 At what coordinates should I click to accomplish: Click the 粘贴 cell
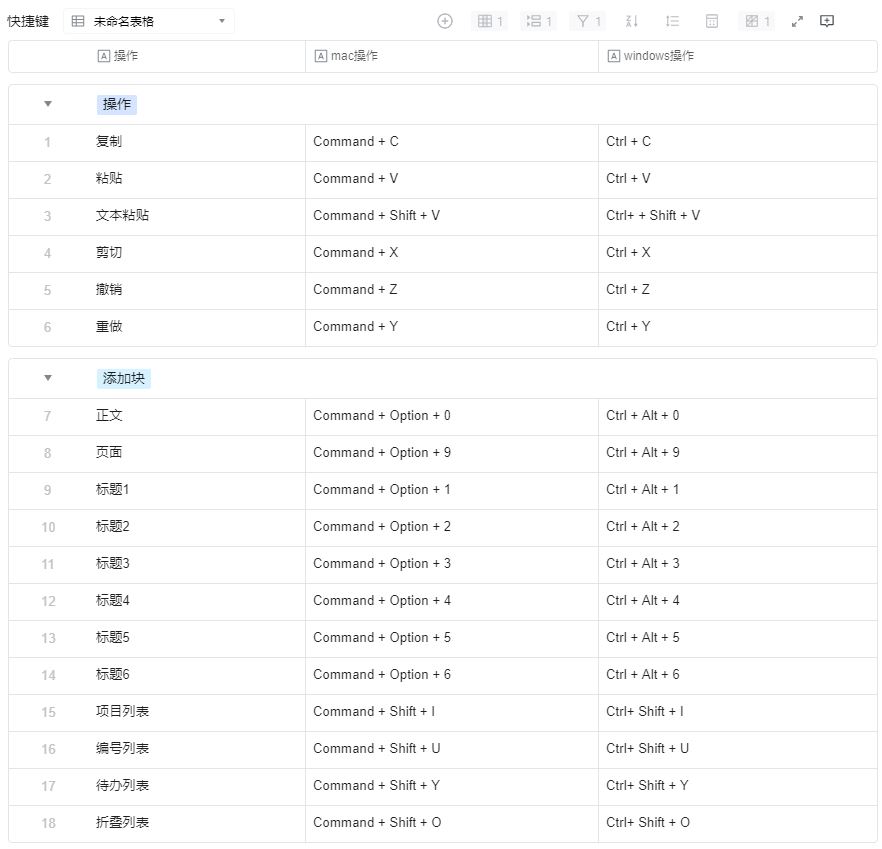point(196,179)
